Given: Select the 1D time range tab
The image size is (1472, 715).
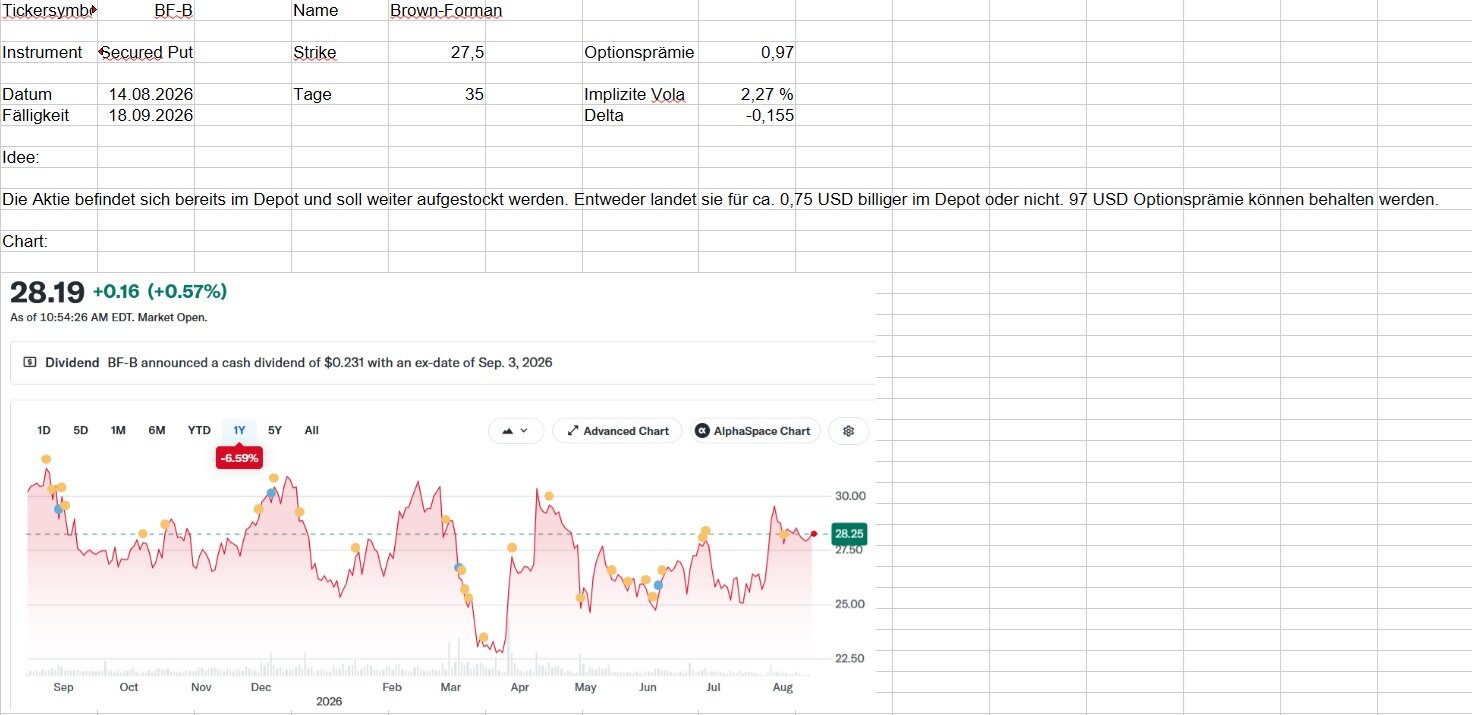Looking at the screenshot, I should (x=44, y=430).
